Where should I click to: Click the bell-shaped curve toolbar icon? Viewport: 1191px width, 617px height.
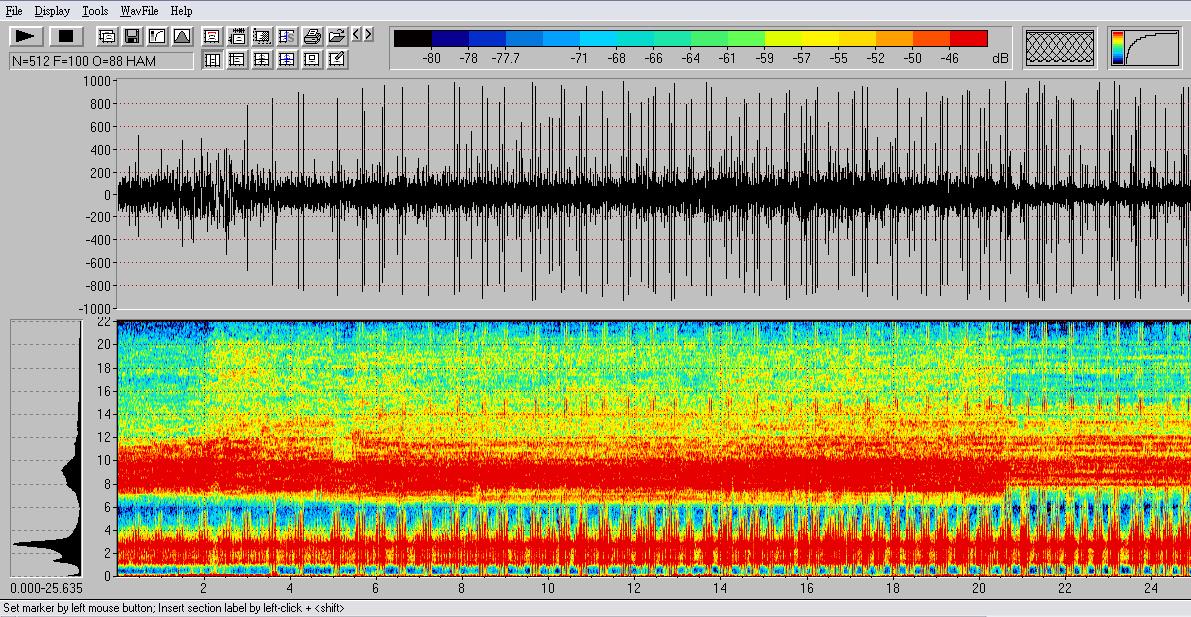181,37
